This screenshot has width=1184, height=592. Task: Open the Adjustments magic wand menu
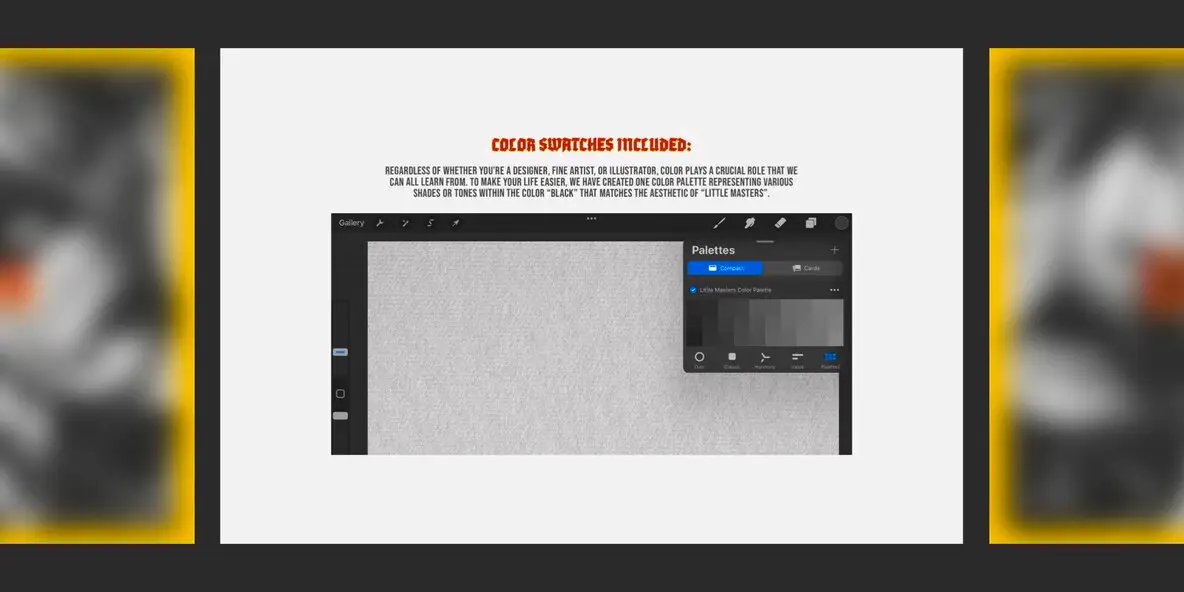[404, 222]
